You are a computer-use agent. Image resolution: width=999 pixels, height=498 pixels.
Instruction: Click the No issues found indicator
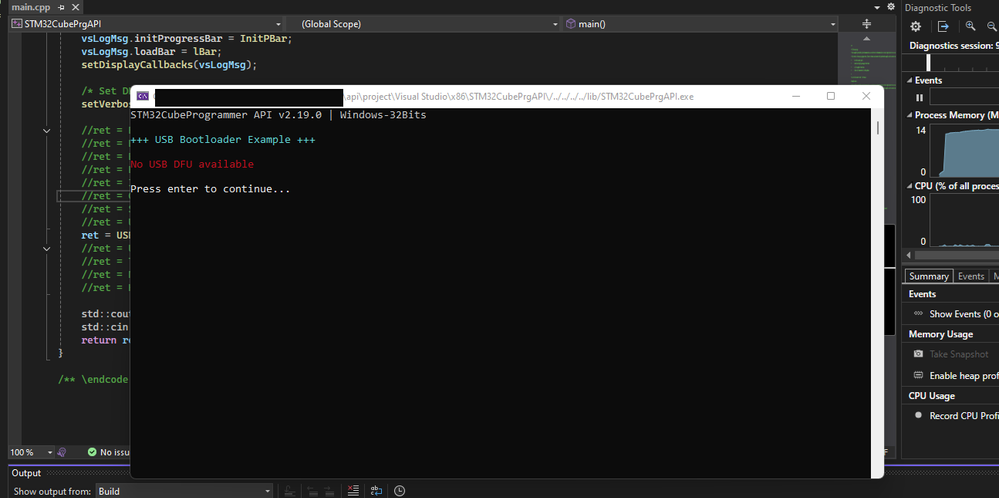coord(108,452)
